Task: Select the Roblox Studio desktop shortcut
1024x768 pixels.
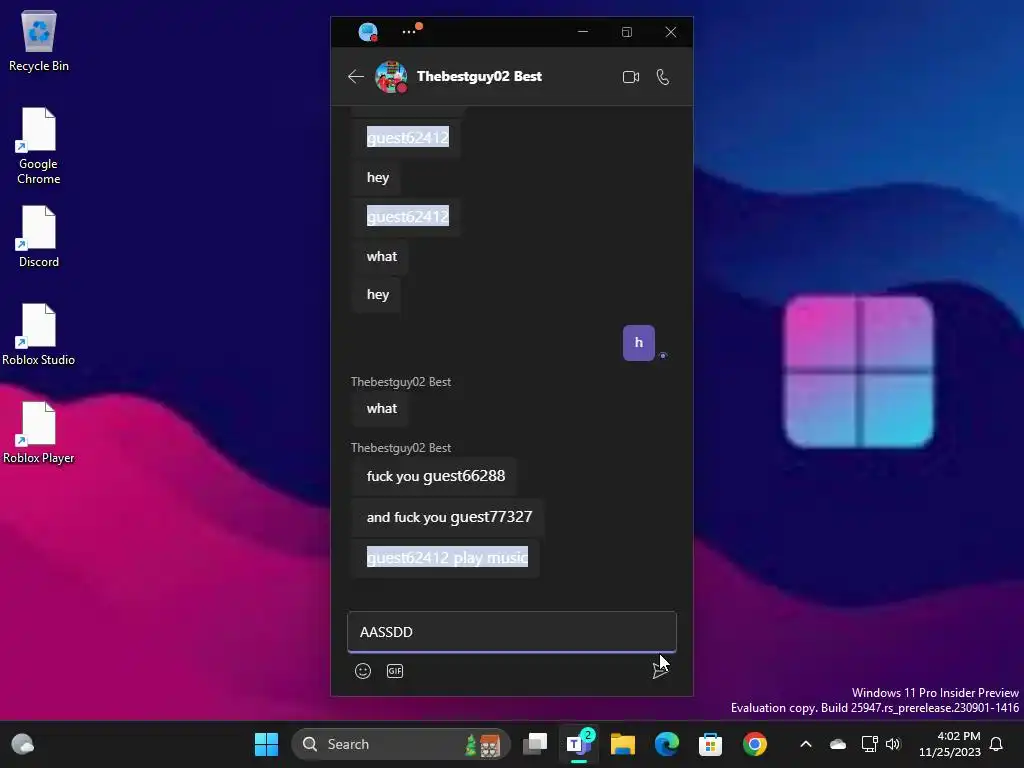Action: coord(39,334)
